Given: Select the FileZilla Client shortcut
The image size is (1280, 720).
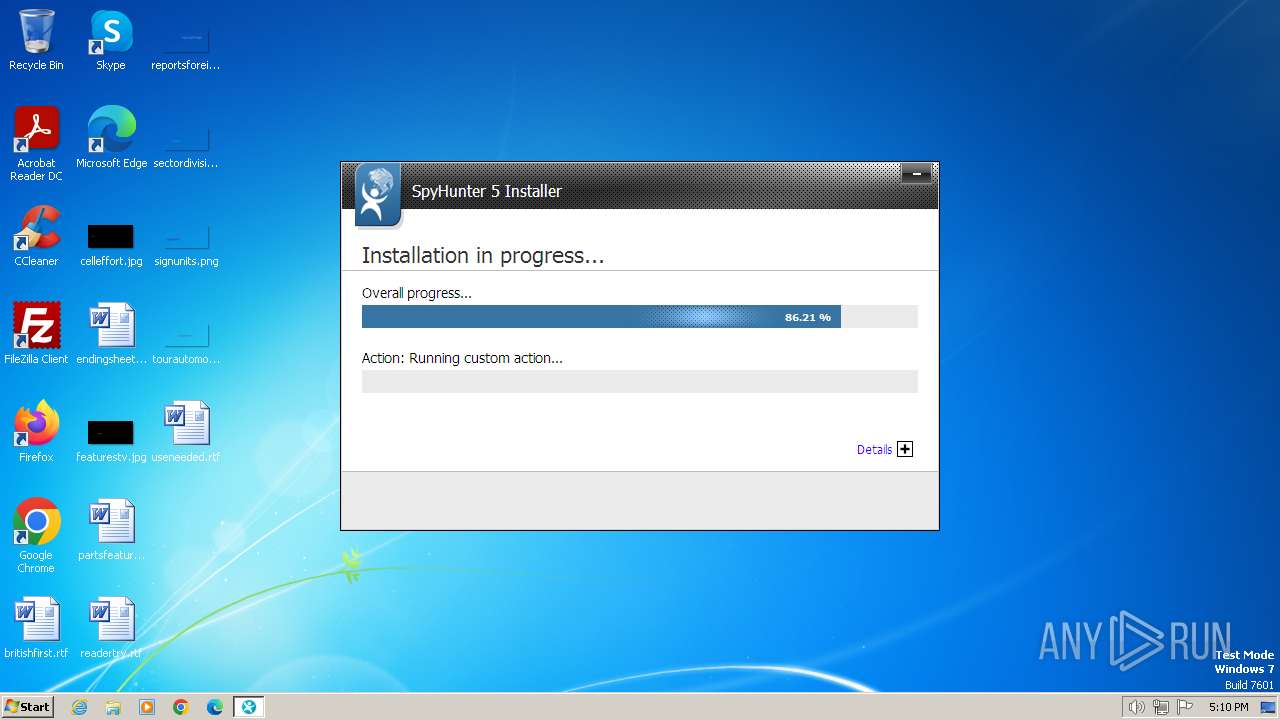Looking at the screenshot, I should [x=36, y=334].
